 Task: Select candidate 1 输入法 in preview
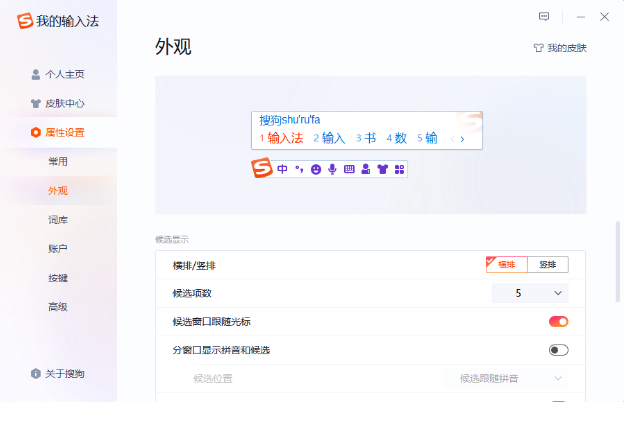tap(282, 138)
